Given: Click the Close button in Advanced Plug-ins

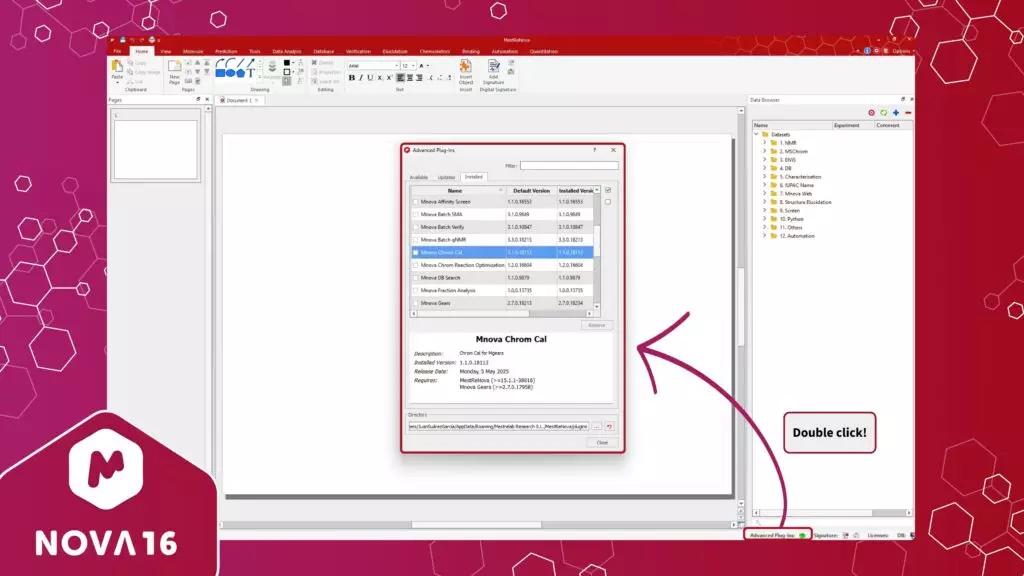Looking at the screenshot, I should pos(602,442).
